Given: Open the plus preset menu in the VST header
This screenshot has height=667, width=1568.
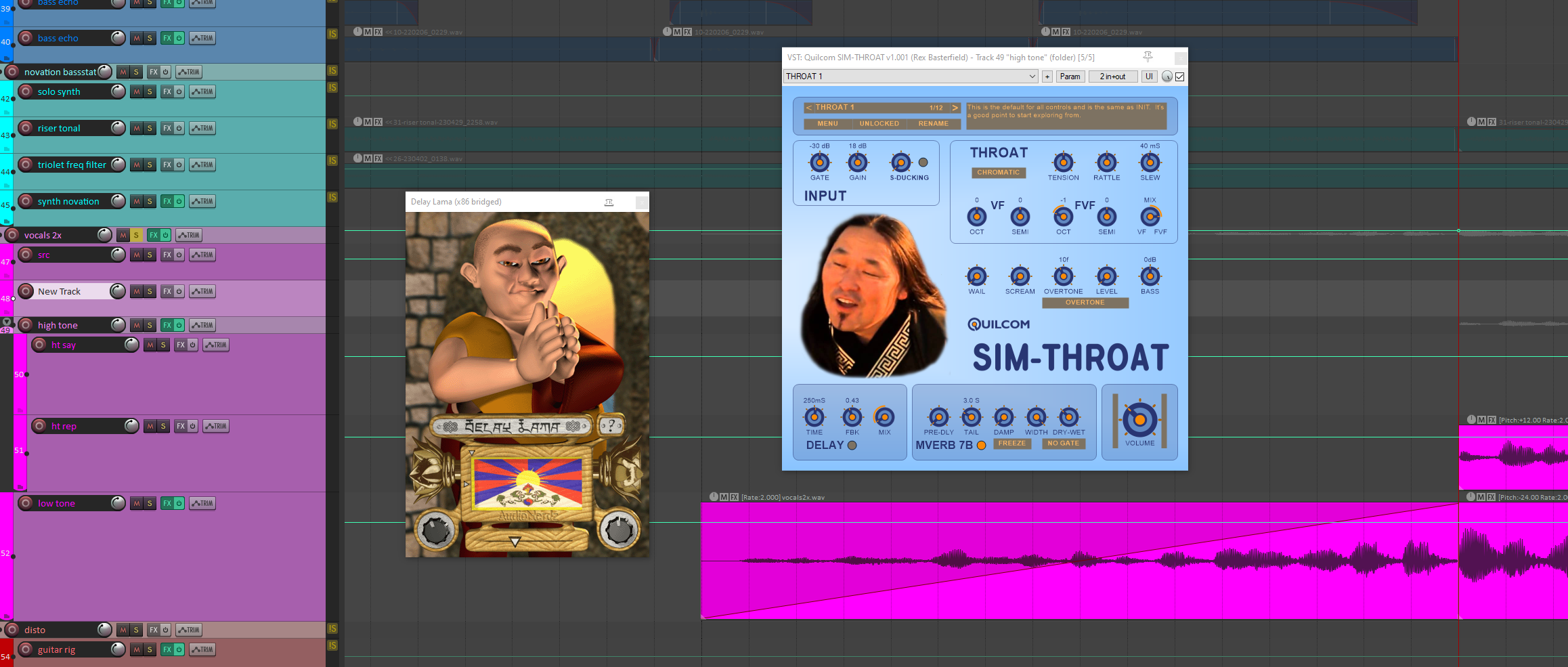Looking at the screenshot, I should click(x=1047, y=77).
